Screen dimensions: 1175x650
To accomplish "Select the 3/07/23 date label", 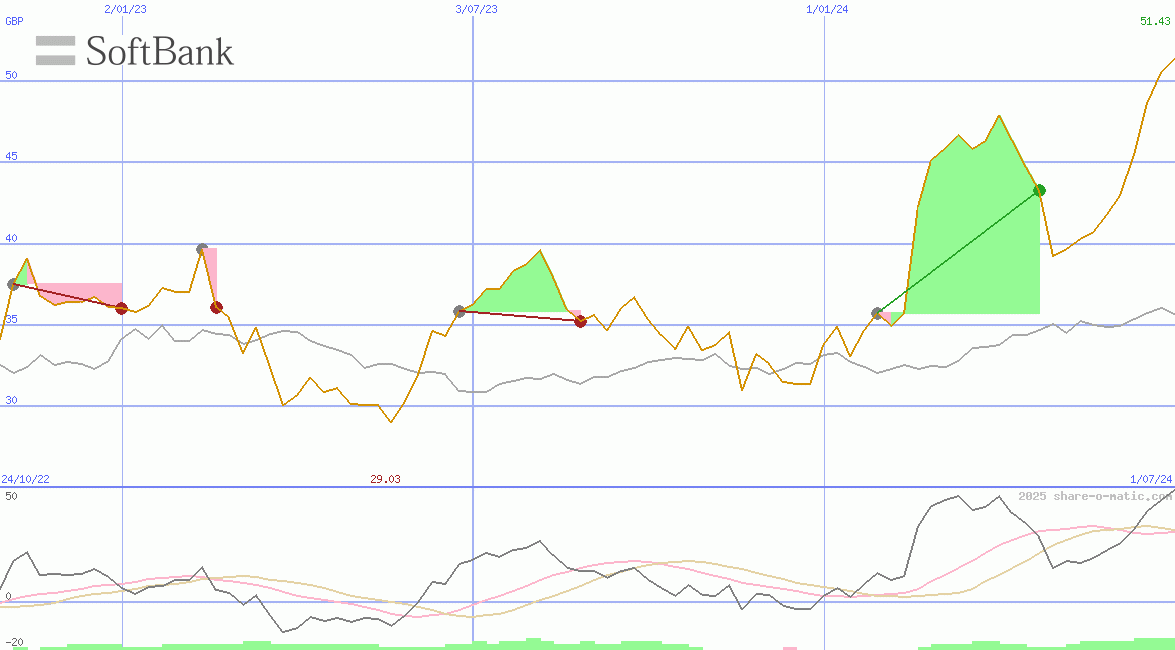I will click(476, 9).
